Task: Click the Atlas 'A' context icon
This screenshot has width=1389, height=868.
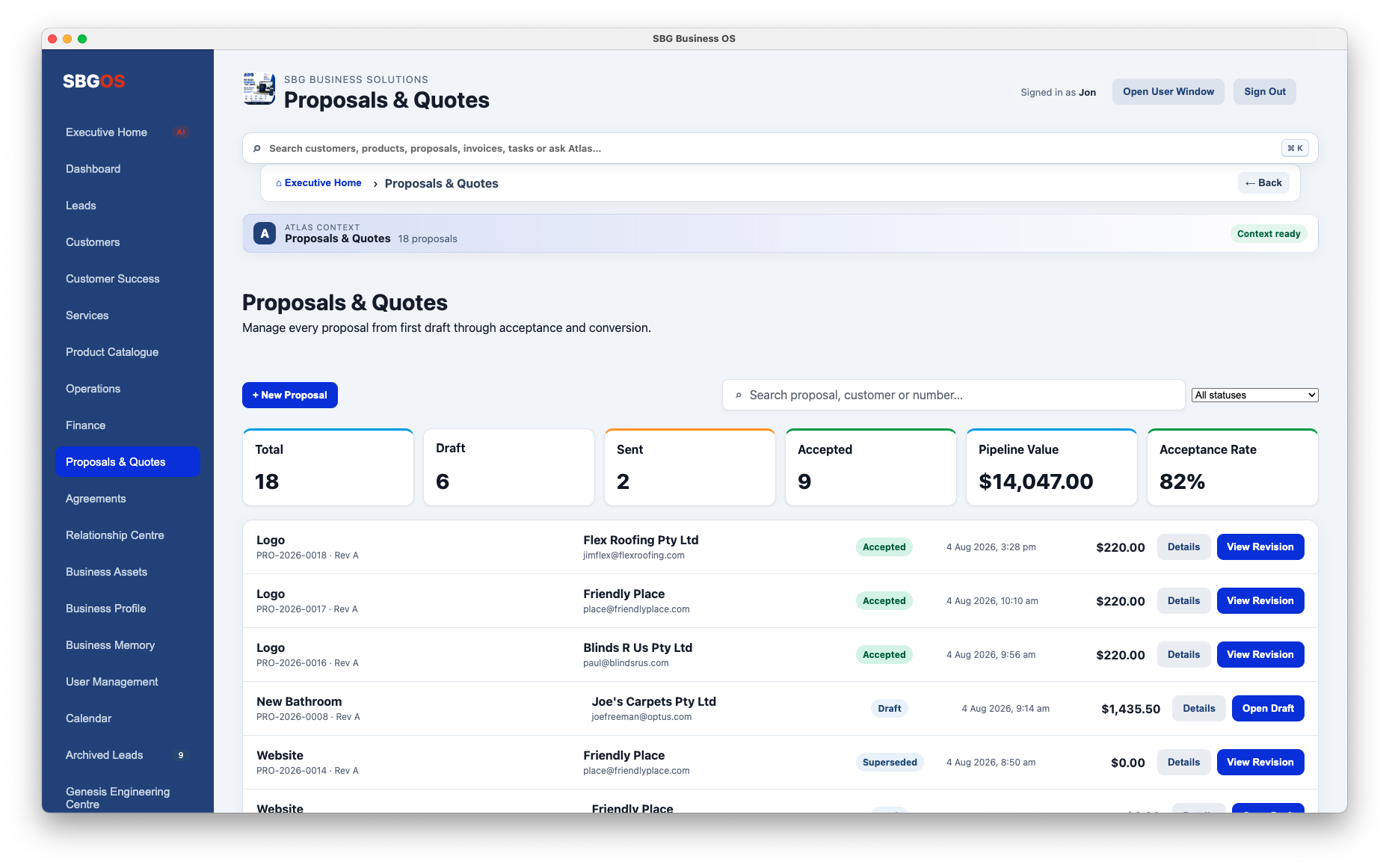Action: click(x=265, y=233)
